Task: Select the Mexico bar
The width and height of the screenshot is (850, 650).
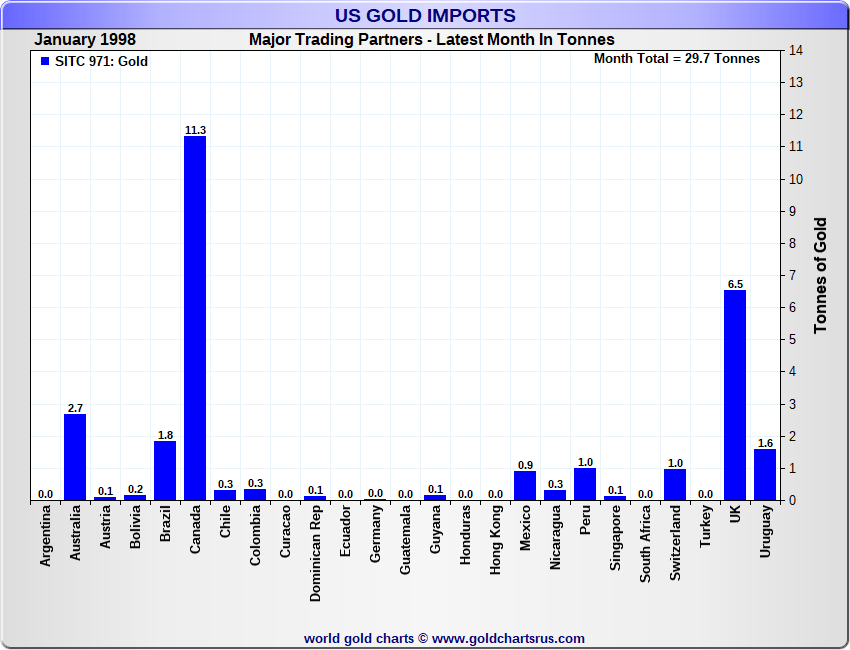Action: tap(525, 485)
